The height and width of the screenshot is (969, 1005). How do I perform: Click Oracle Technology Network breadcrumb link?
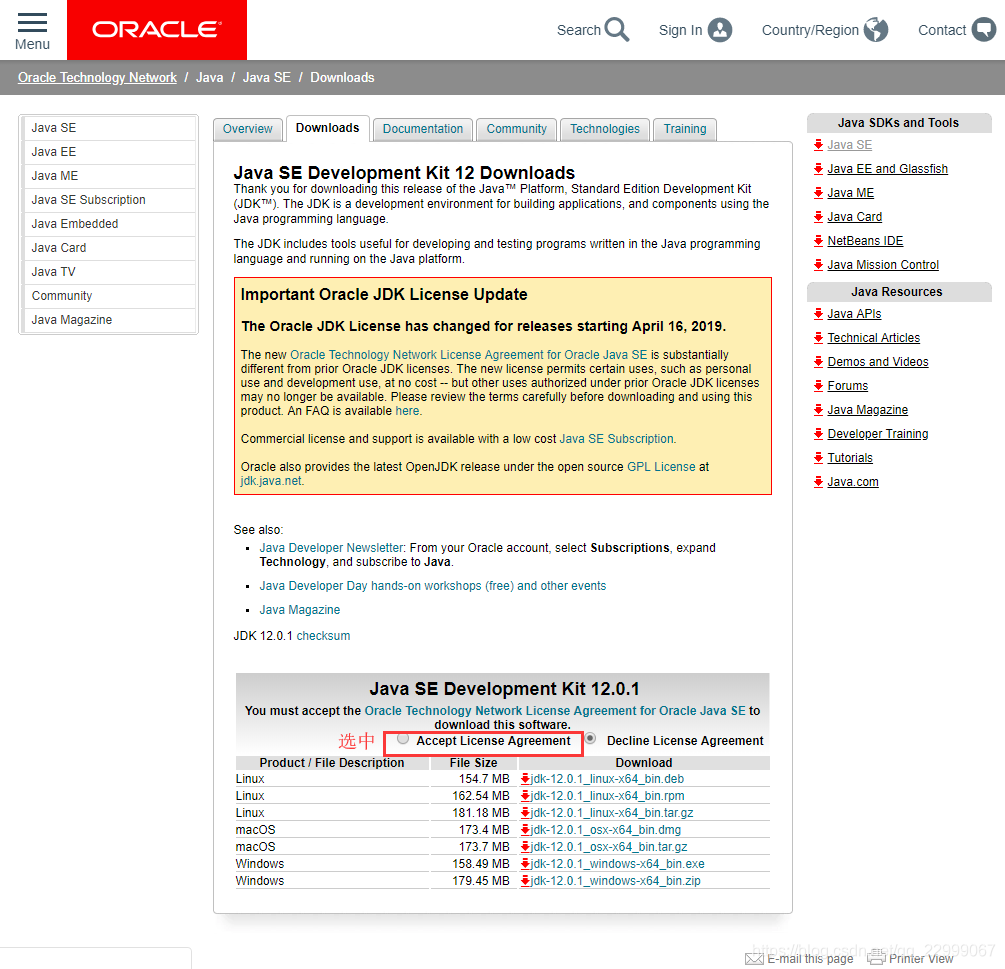click(x=97, y=78)
